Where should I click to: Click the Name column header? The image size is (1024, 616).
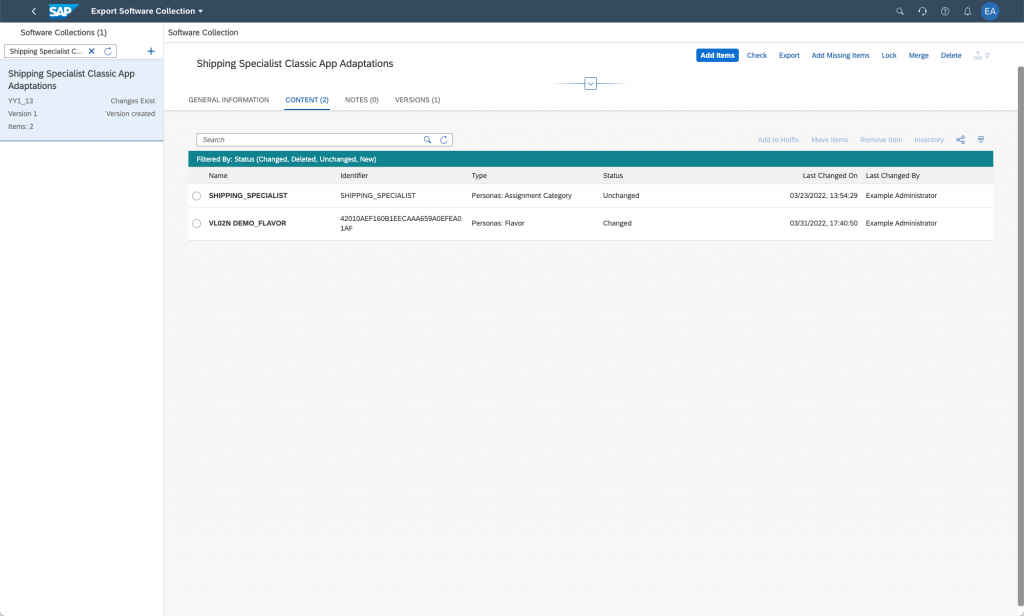point(218,176)
